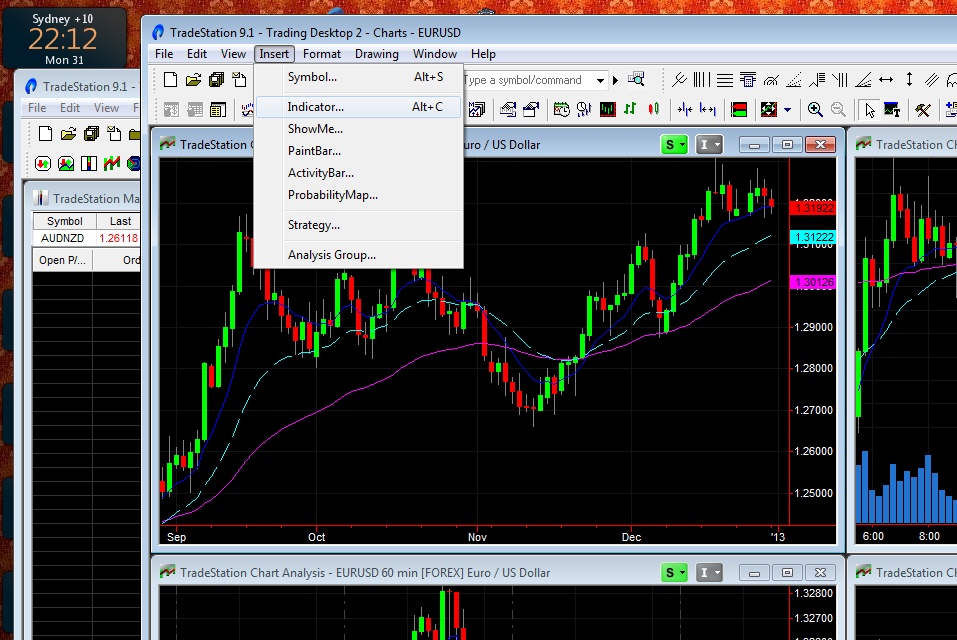957x640 pixels.
Task: Click the hammer and pick tools icon
Action: pyautogui.click(x=922, y=110)
